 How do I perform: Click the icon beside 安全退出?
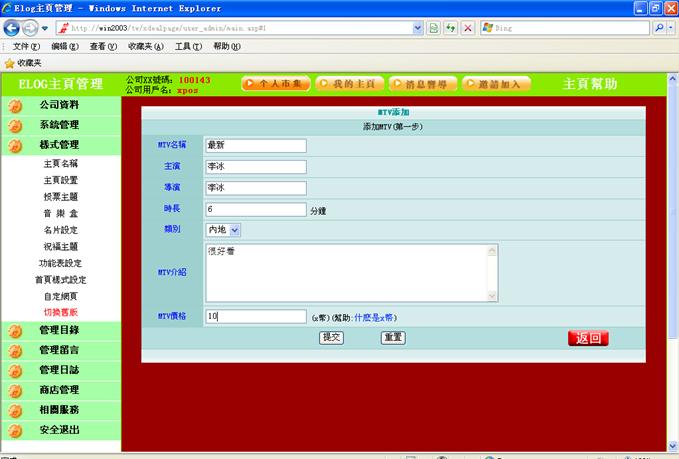pyautogui.click(x=15, y=431)
